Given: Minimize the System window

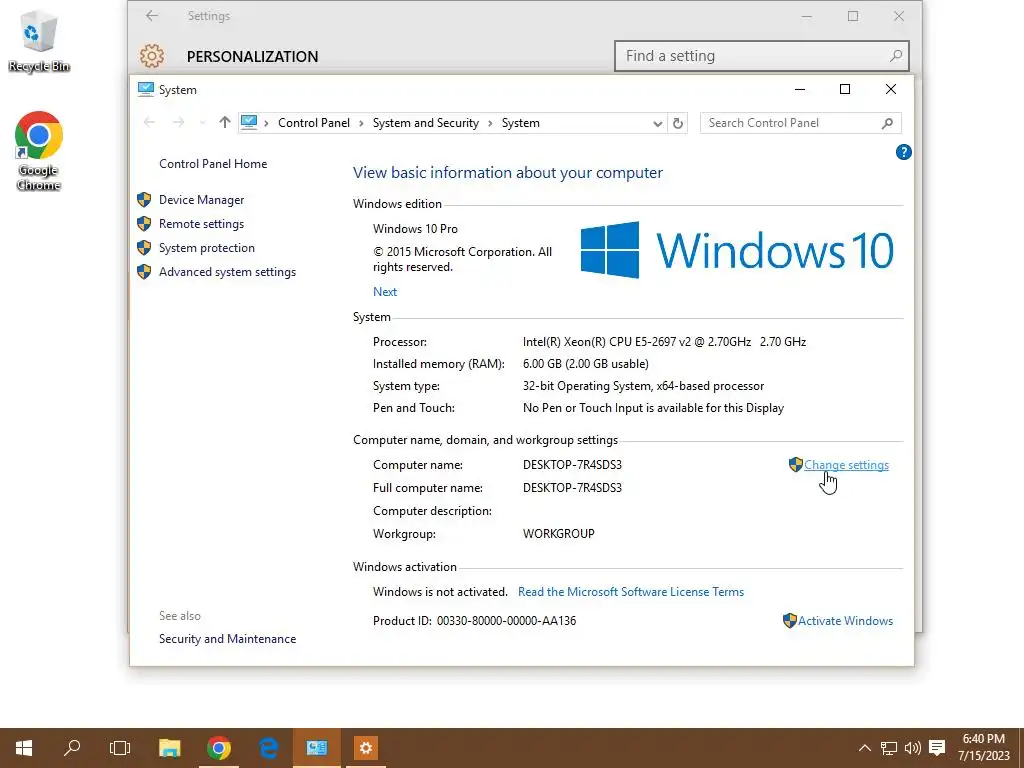Looking at the screenshot, I should point(800,89).
